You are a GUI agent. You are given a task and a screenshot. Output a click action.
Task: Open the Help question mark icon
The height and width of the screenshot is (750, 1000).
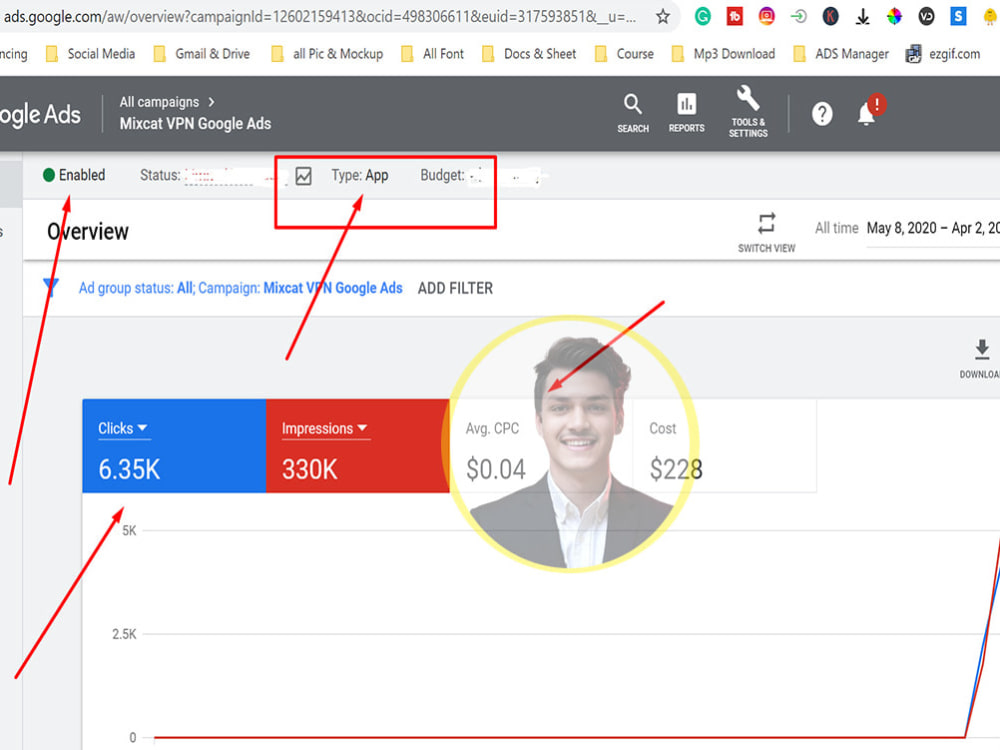click(x=822, y=114)
